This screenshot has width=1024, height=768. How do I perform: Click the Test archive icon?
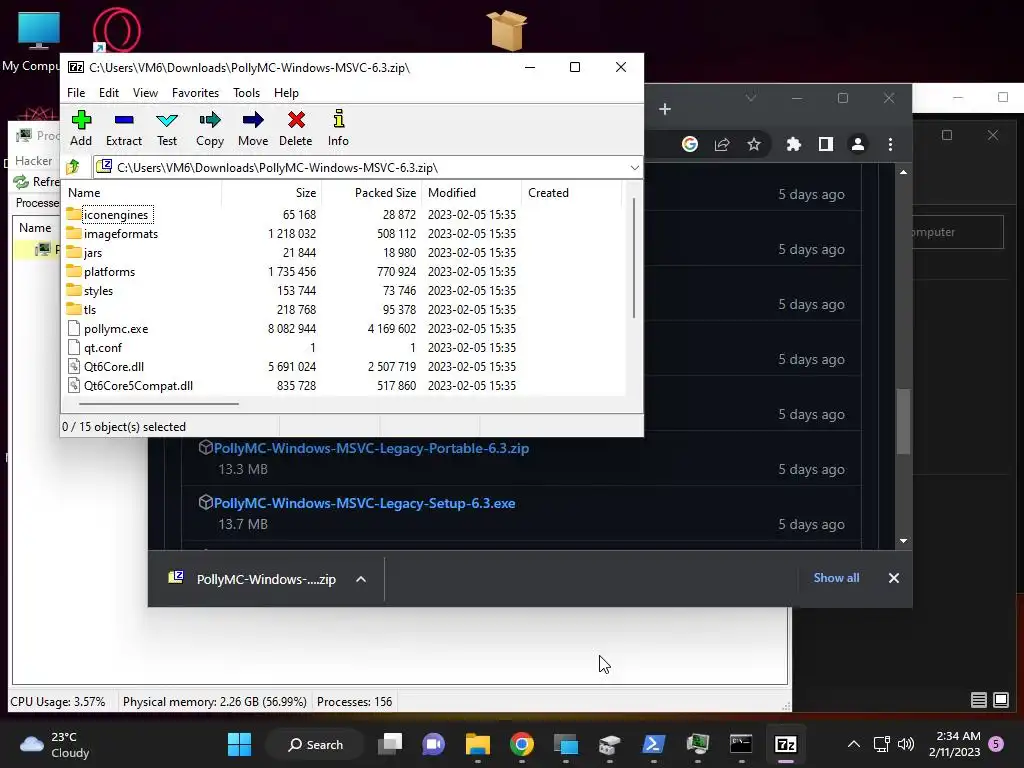point(167,129)
